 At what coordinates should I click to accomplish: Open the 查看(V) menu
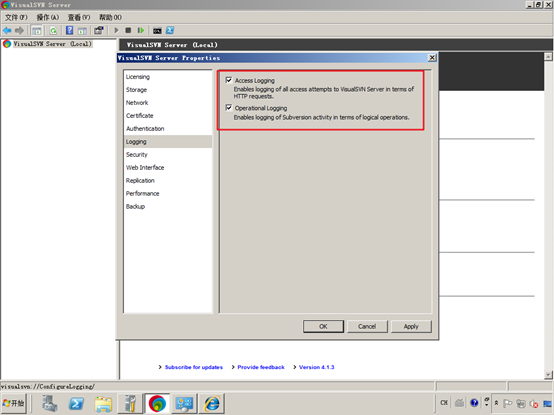click(x=79, y=17)
